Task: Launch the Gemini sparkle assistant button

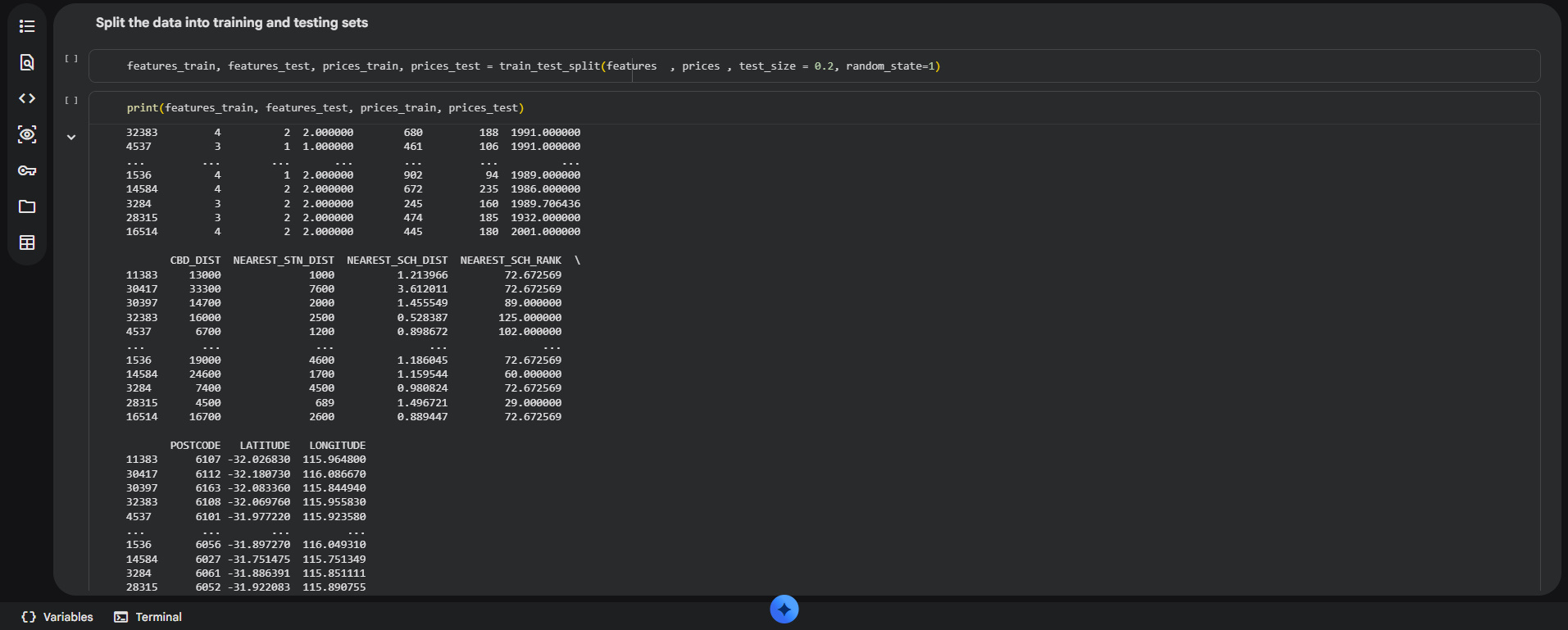Action: pos(784,609)
